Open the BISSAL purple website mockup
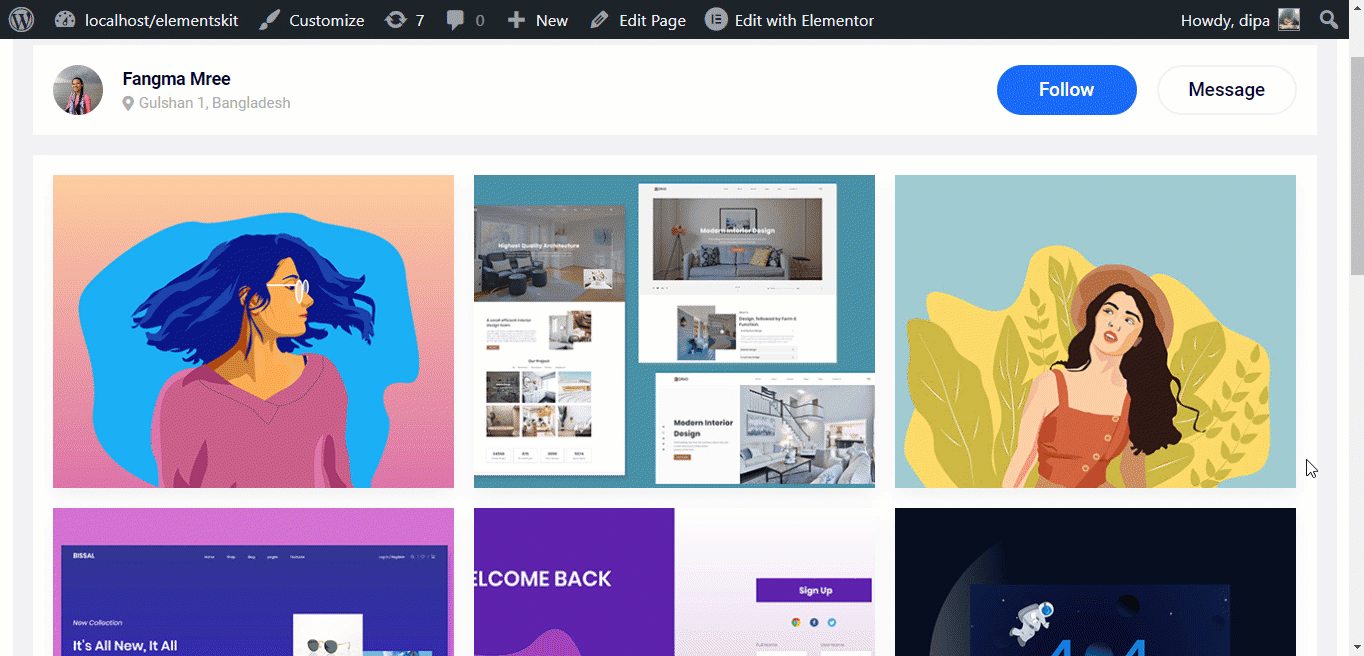The width and height of the screenshot is (1364, 656). pyautogui.click(x=253, y=582)
